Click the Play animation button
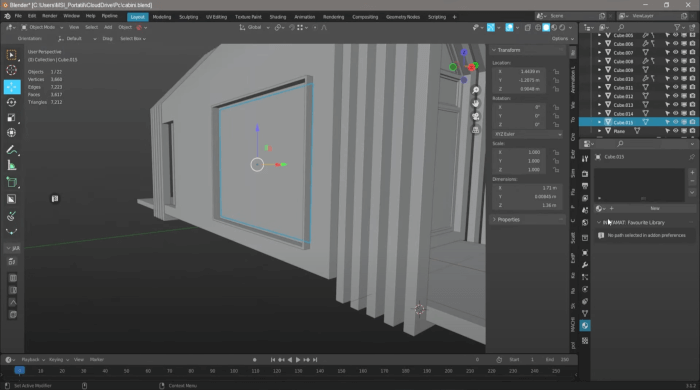This screenshot has height=390, width=700. coord(298,360)
